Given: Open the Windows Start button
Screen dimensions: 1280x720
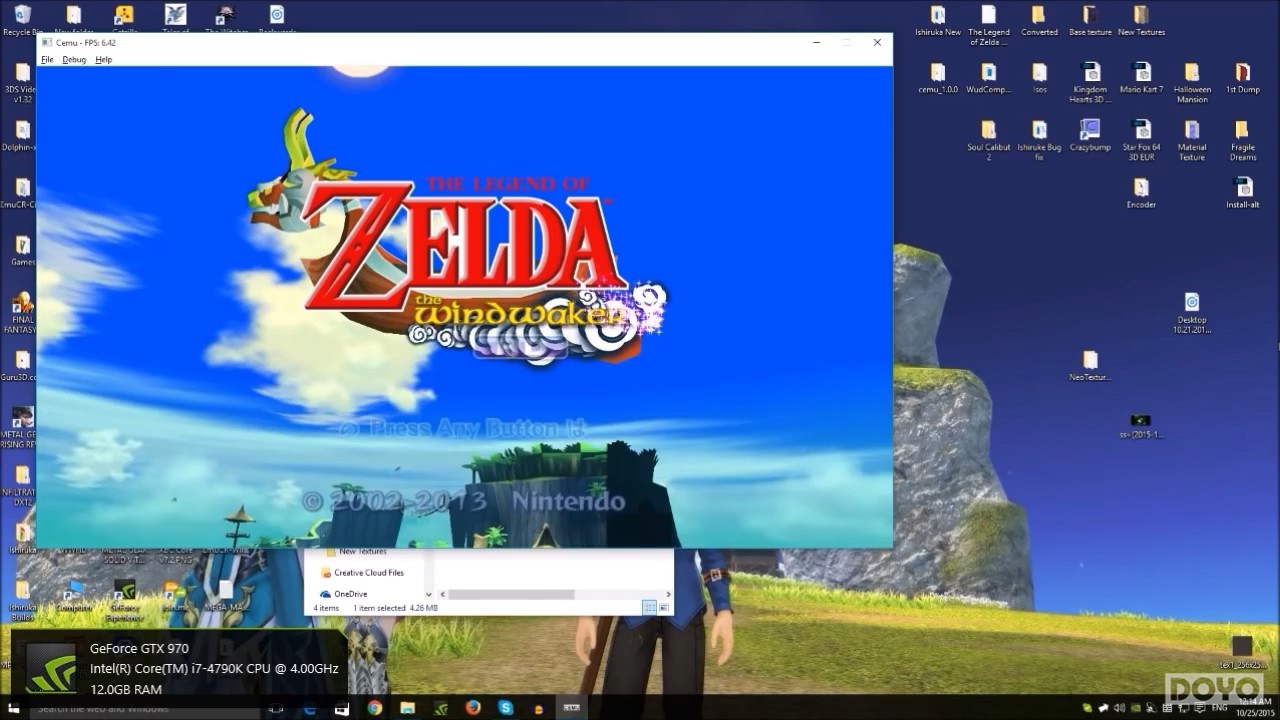Looking at the screenshot, I should 14,708.
